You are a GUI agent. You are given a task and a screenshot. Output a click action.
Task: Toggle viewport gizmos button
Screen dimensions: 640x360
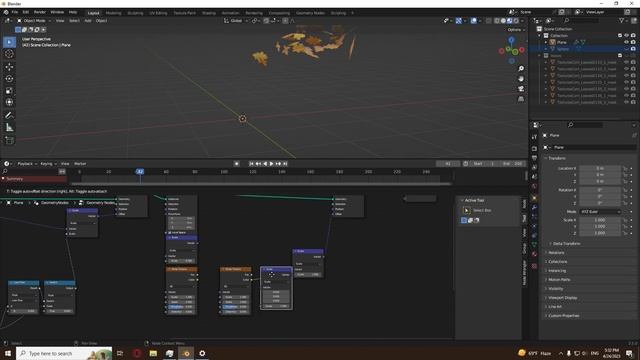click(459, 20)
